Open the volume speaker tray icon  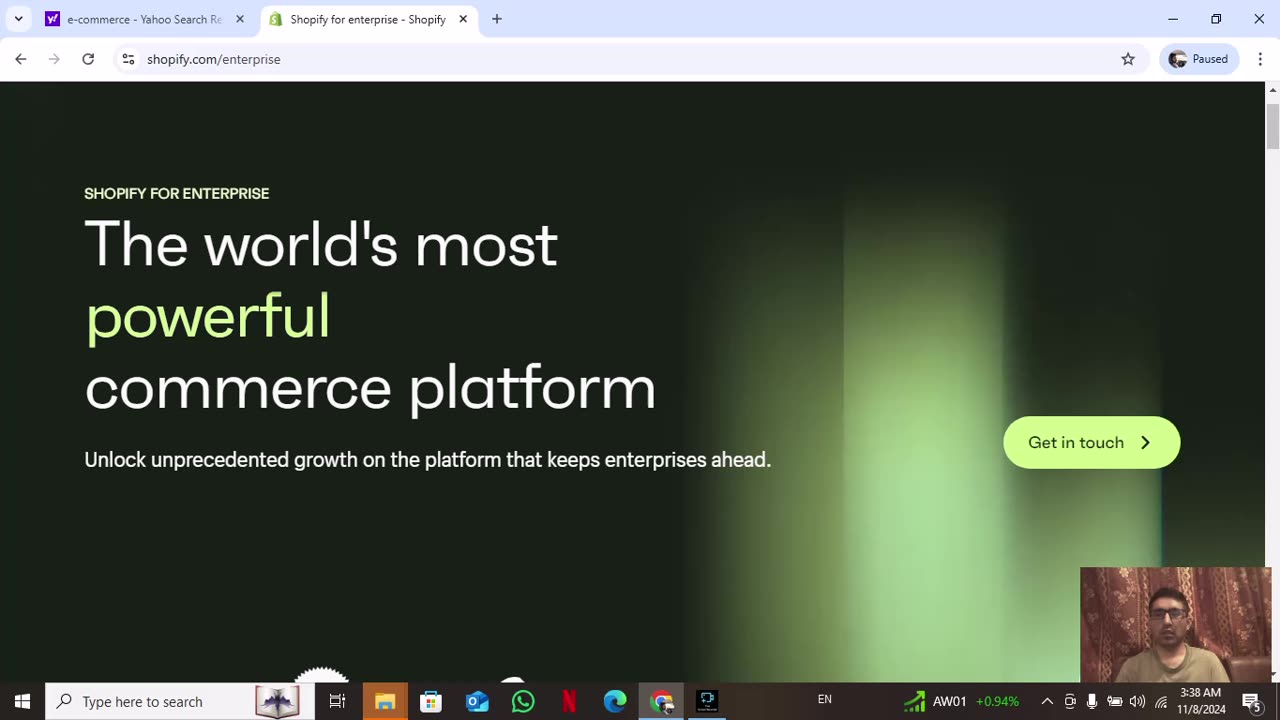[x=1137, y=701]
